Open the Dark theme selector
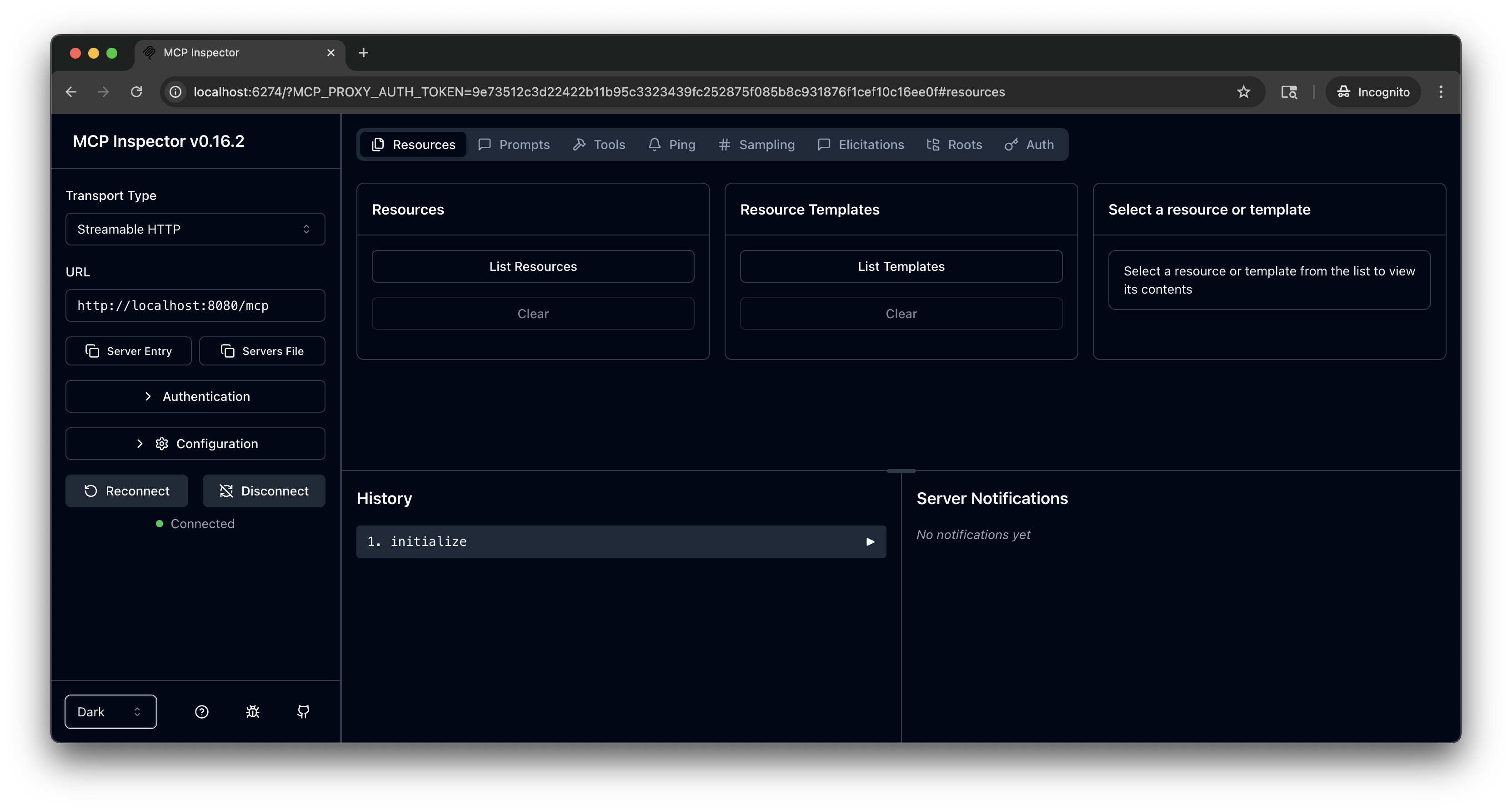This screenshot has width=1512, height=810. tap(110, 711)
